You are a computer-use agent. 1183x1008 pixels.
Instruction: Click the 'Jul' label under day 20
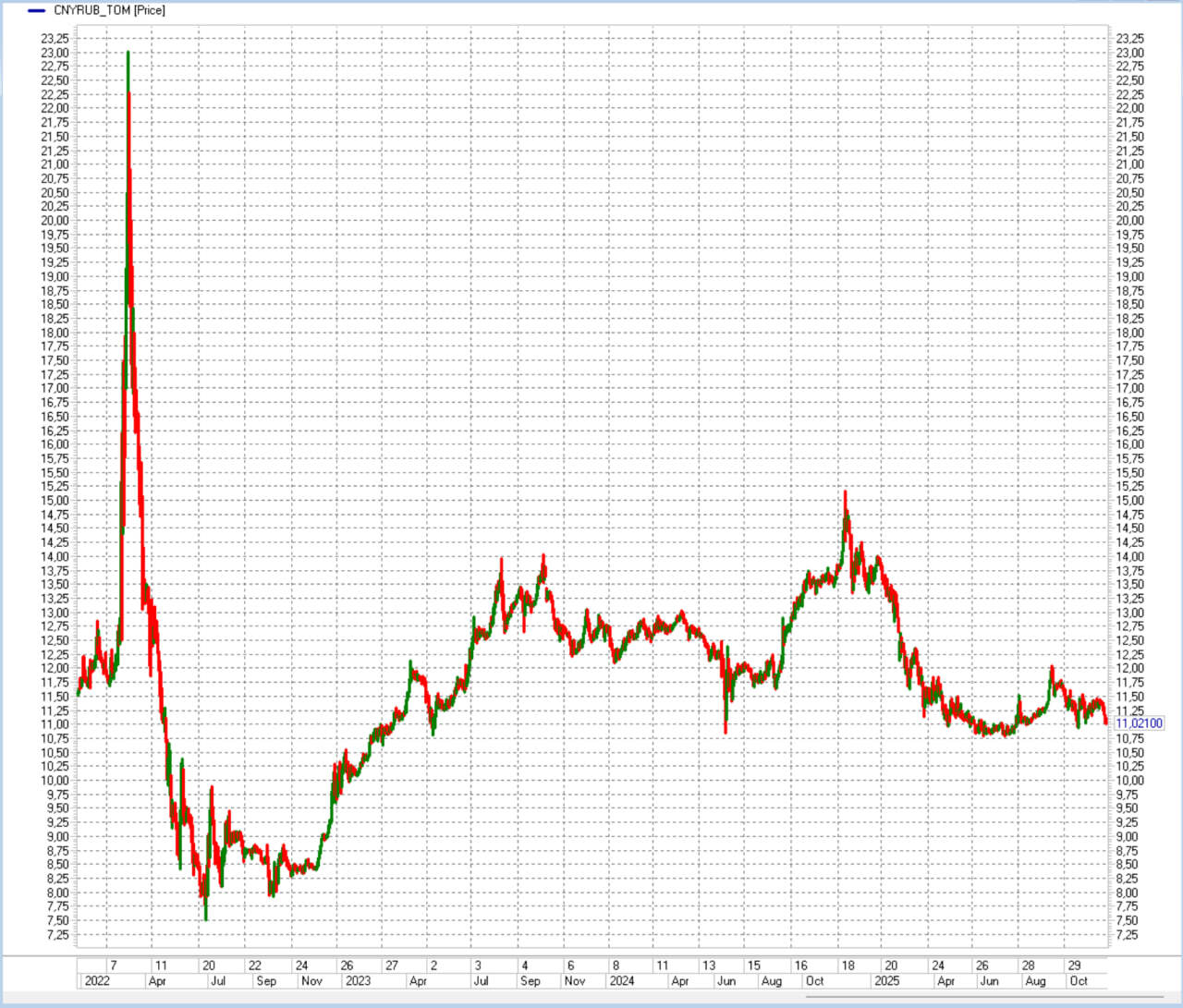coord(218,981)
